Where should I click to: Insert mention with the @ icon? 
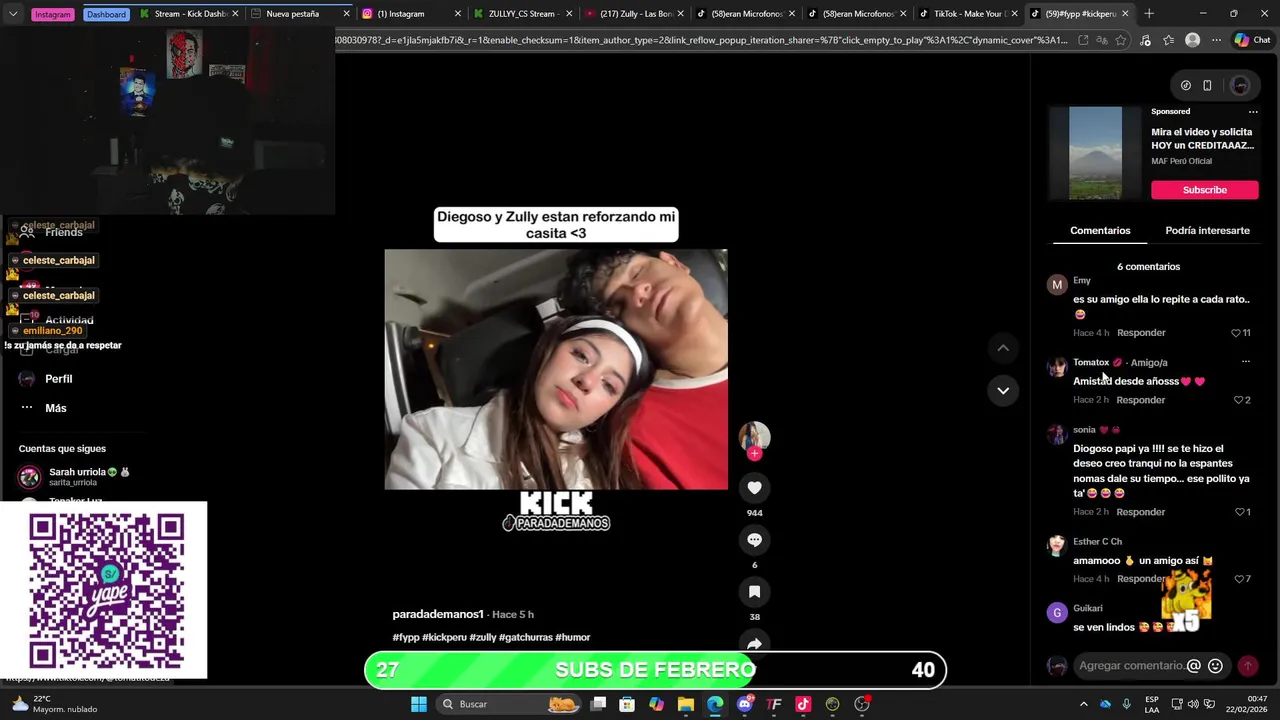point(1193,666)
